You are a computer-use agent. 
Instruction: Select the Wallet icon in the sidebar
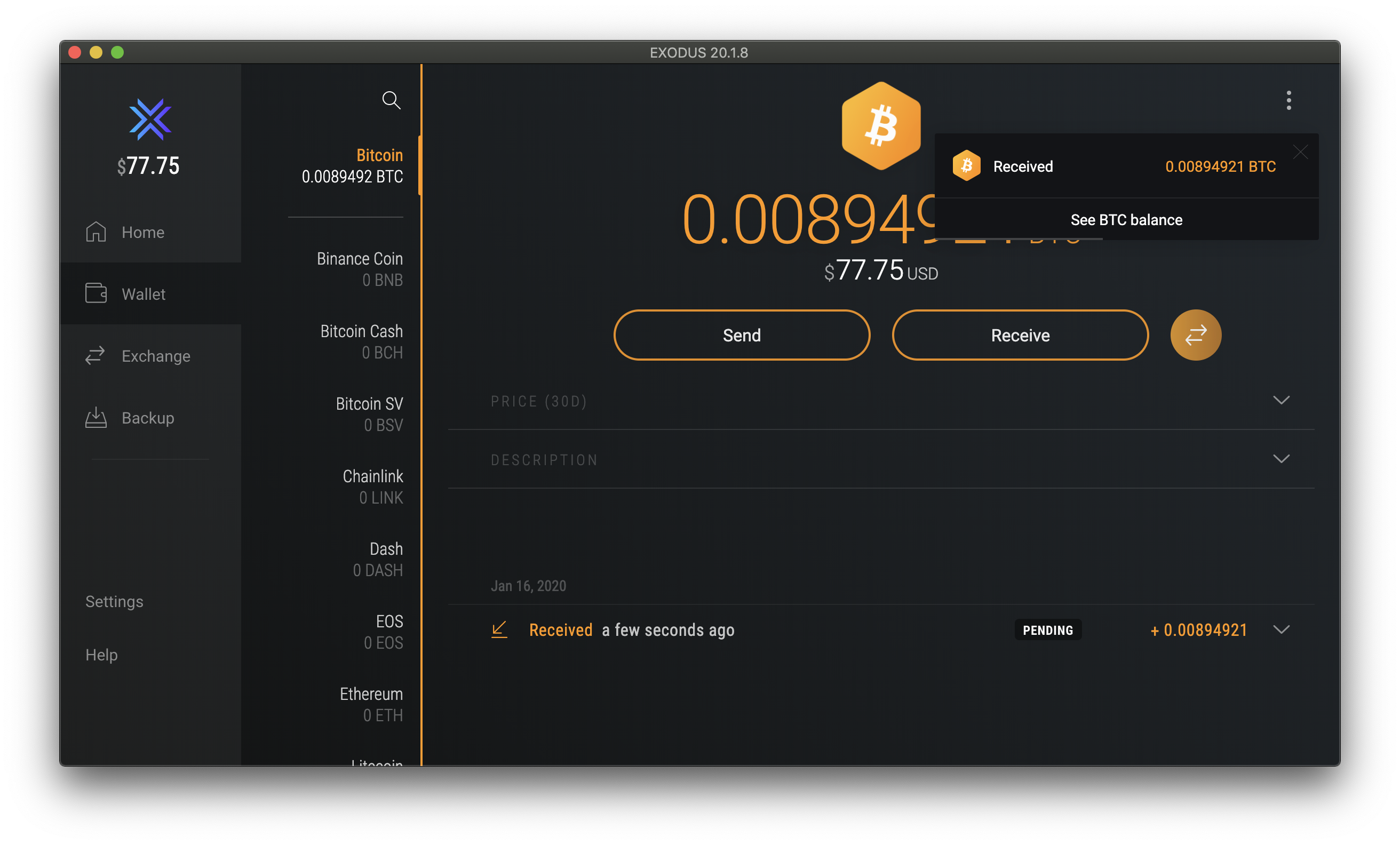(x=96, y=294)
